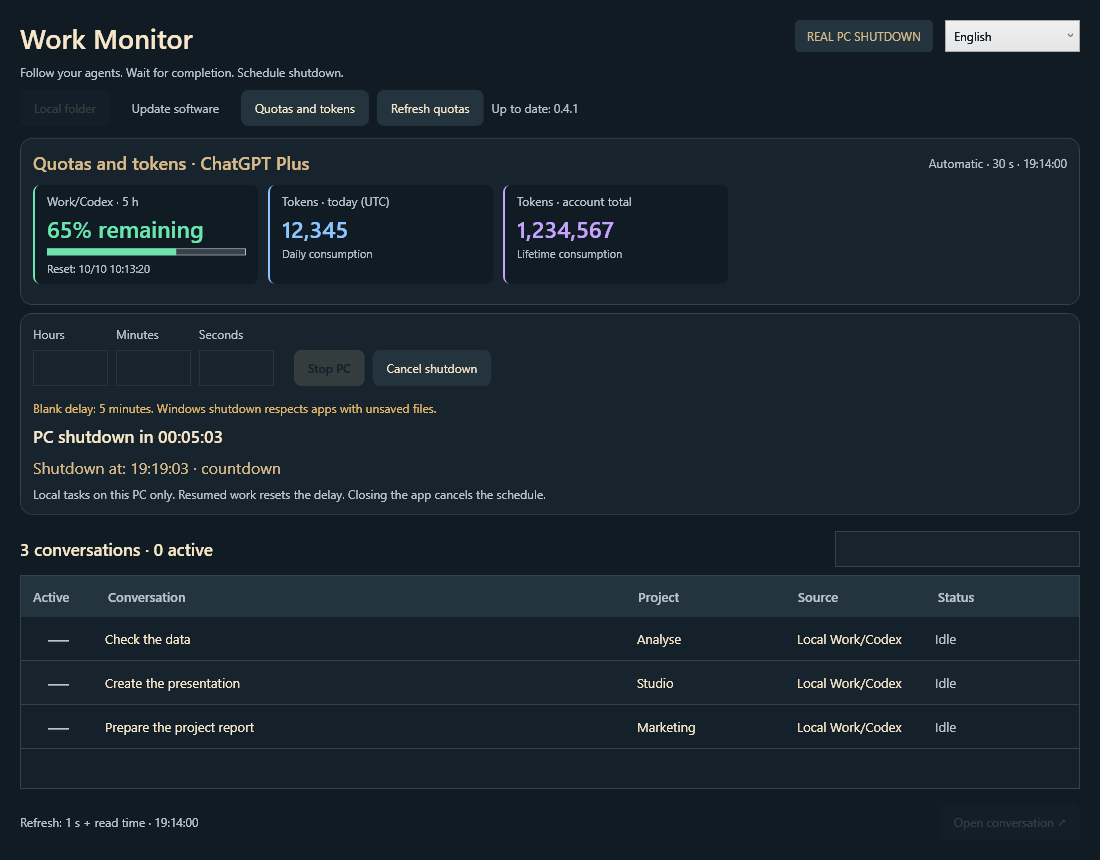Click the Studio project cell
This screenshot has width=1100, height=860.
pos(655,683)
